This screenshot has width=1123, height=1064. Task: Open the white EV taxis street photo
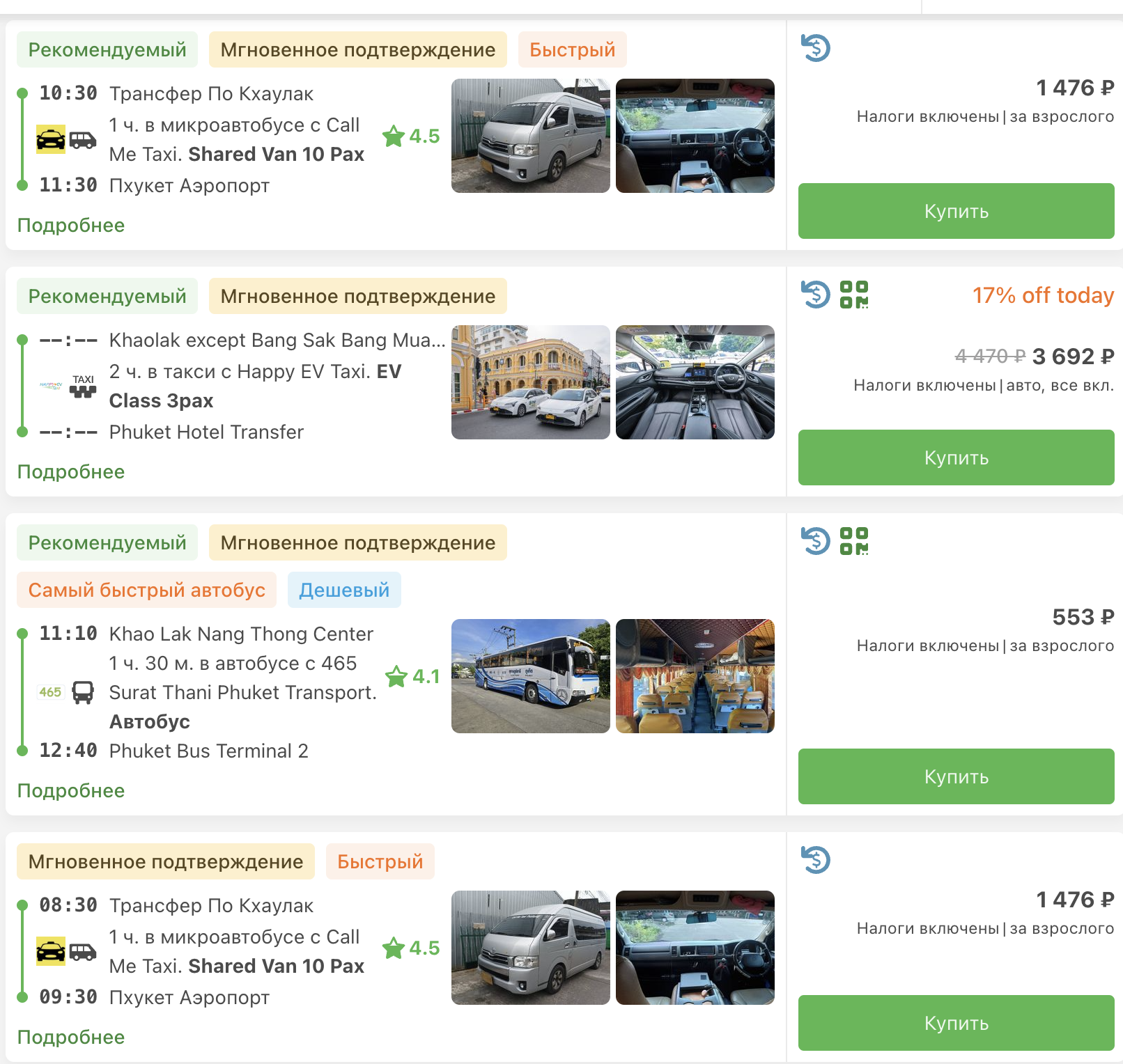(530, 382)
